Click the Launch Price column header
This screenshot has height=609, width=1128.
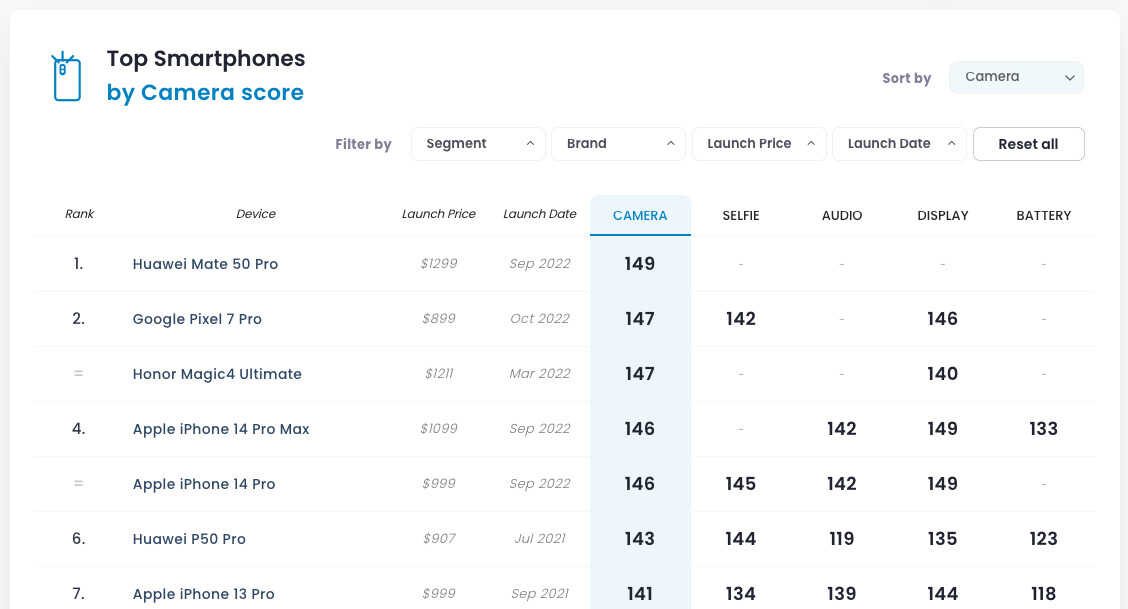click(x=439, y=214)
